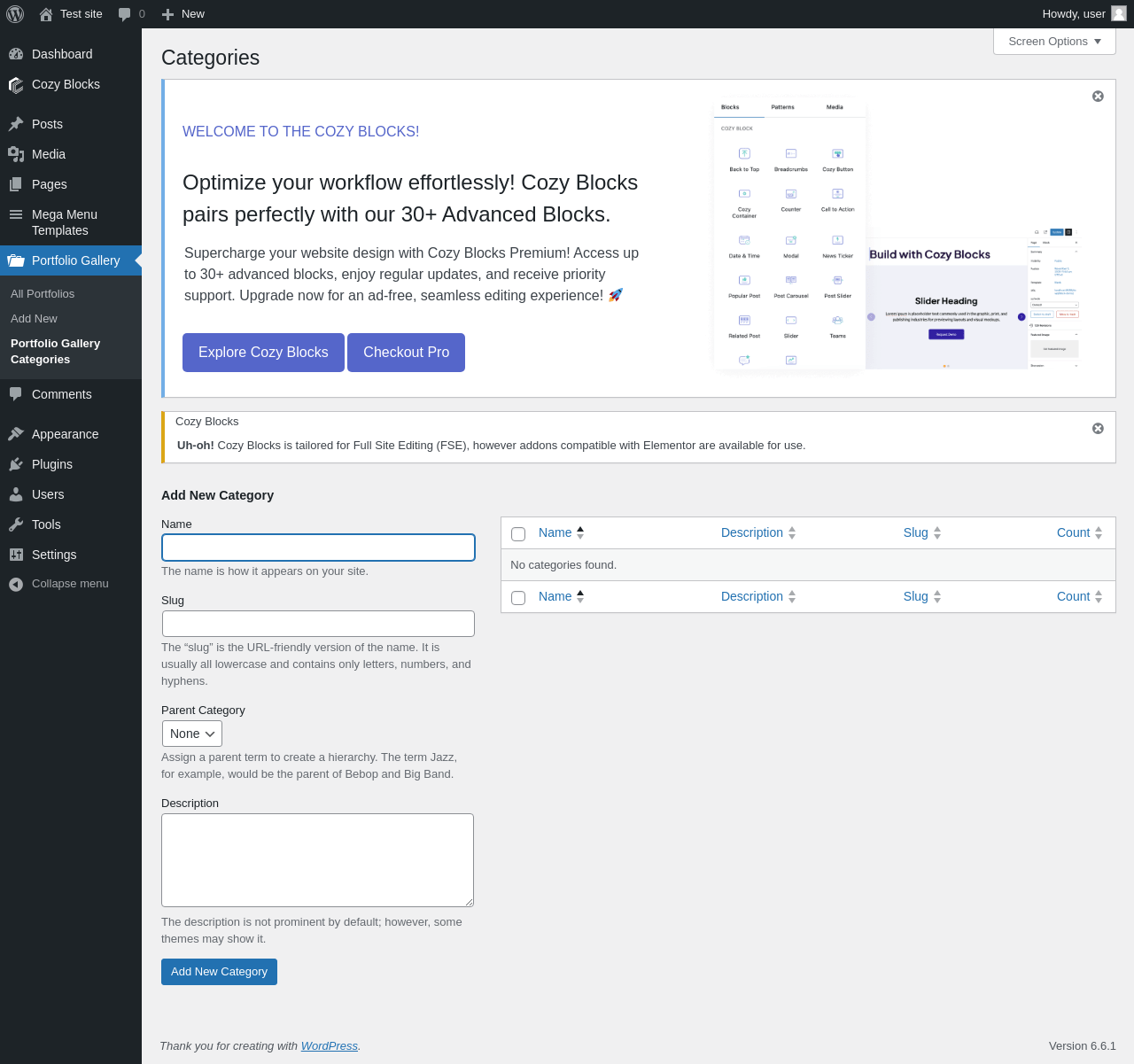Click the Slug column footer link
The height and width of the screenshot is (1064, 1134).
[915, 597]
